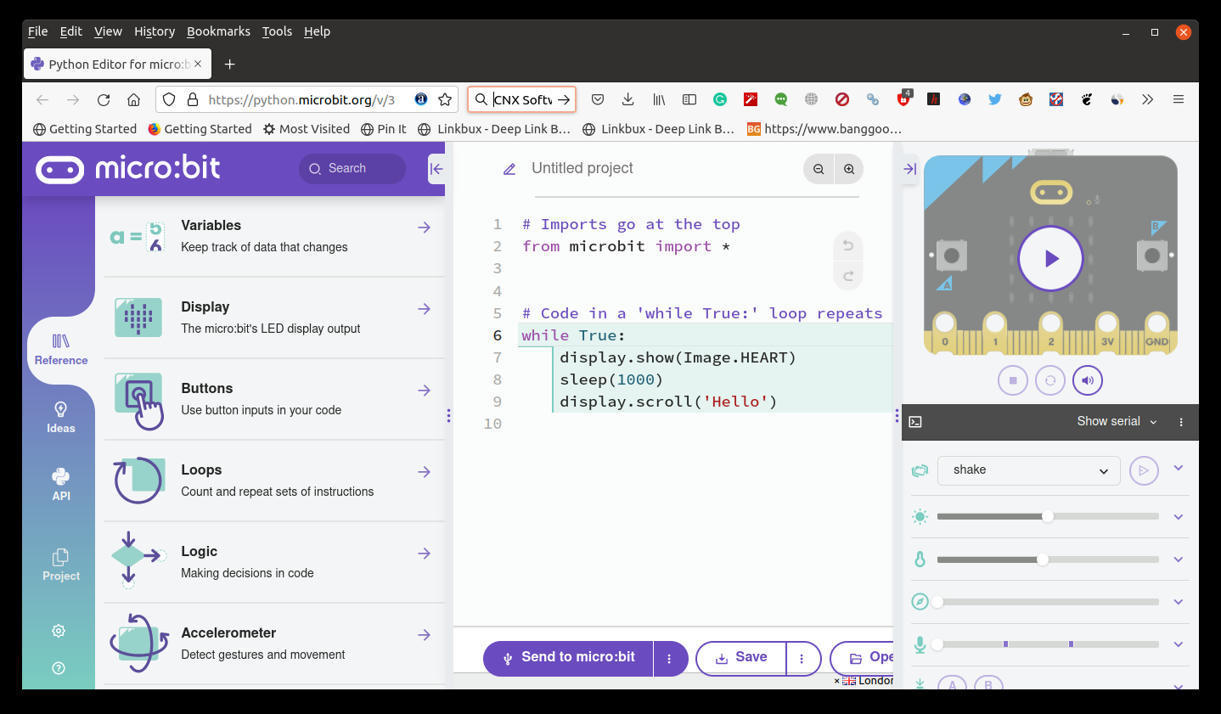The height and width of the screenshot is (714, 1221).
Task: Mute the simulator sound
Action: tap(1087, 380)
